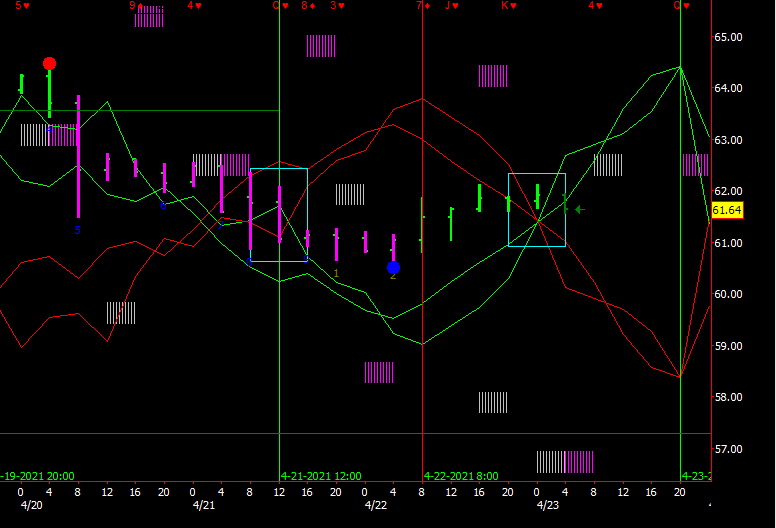
Task: Click the 4/21 date axis label
Action: 204,505
